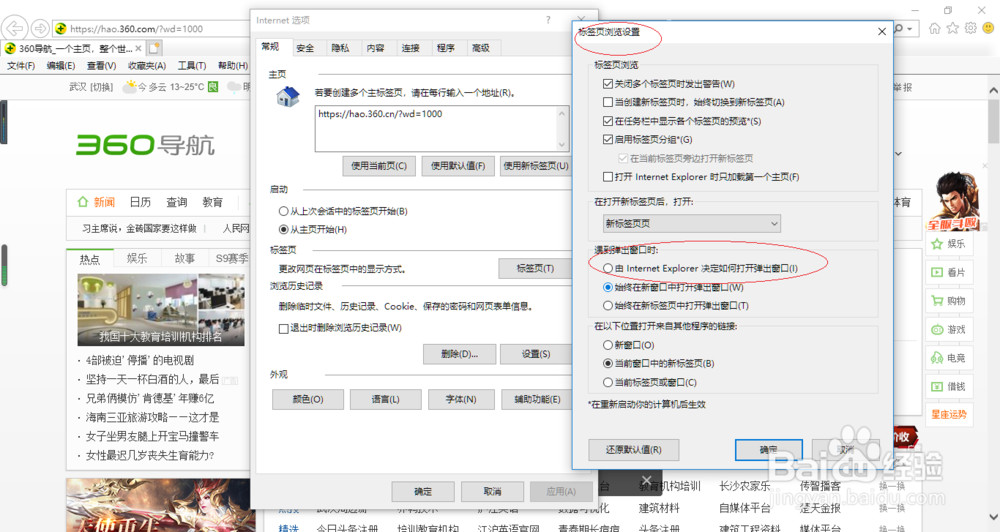1000x532 pixels.
Task: Select 新窗口(O) radio option
Action: (608, 344)
